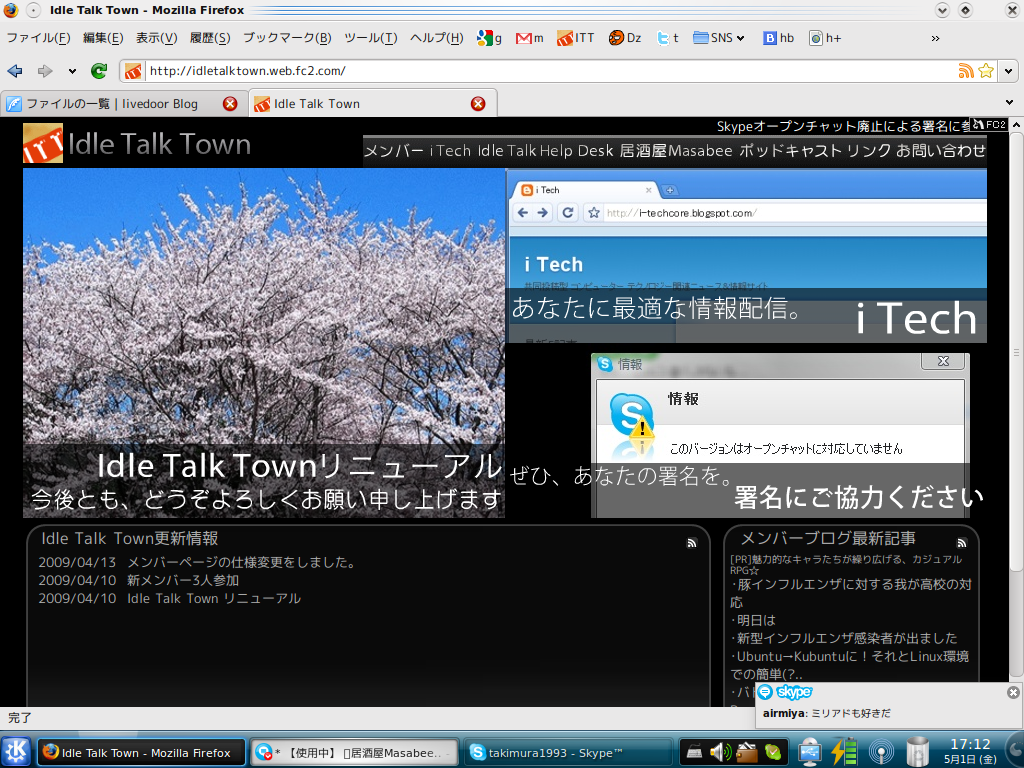Open the リンク navigation link
This screenshot has height=768, width=1024.
[x=869, y=151]
